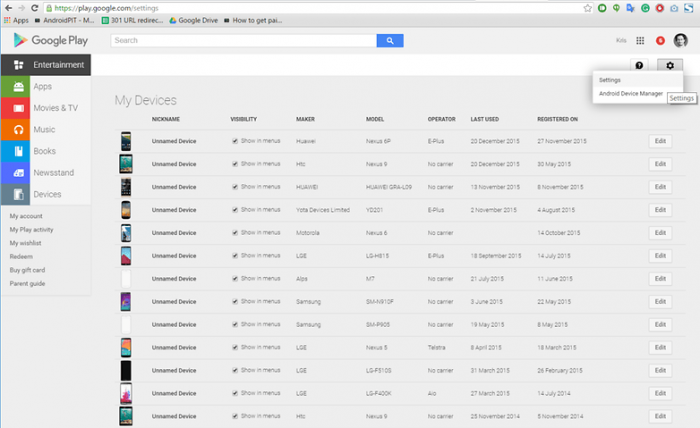
Task: Click the Nexus 6P device thumbnail
Action: point(126,141)
